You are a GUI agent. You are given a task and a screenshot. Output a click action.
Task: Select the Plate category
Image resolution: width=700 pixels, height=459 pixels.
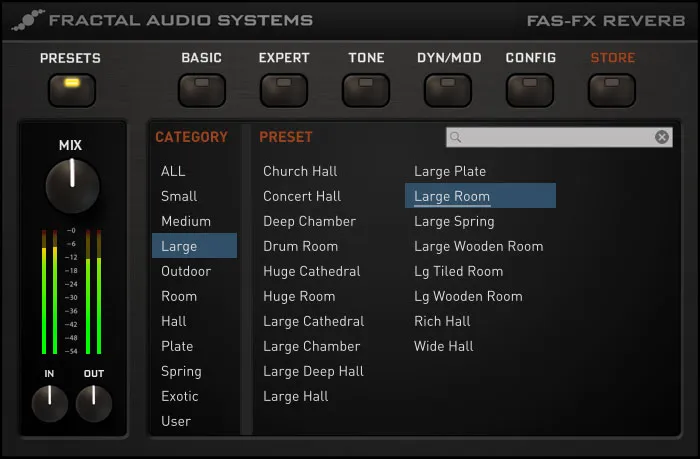[x=177, y=346]
